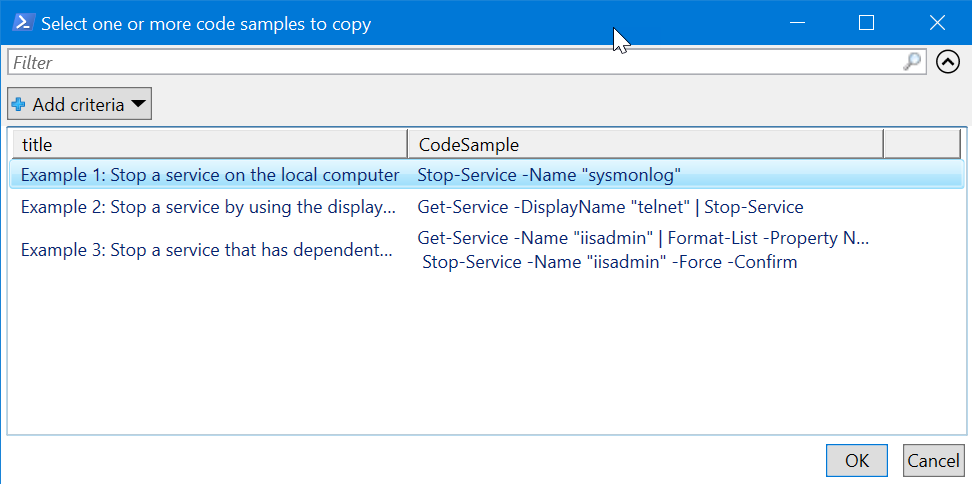The height and width of the screenshot is (484, 972).
Task: Confirm selection with OK button
Action: tap(857, 460)
